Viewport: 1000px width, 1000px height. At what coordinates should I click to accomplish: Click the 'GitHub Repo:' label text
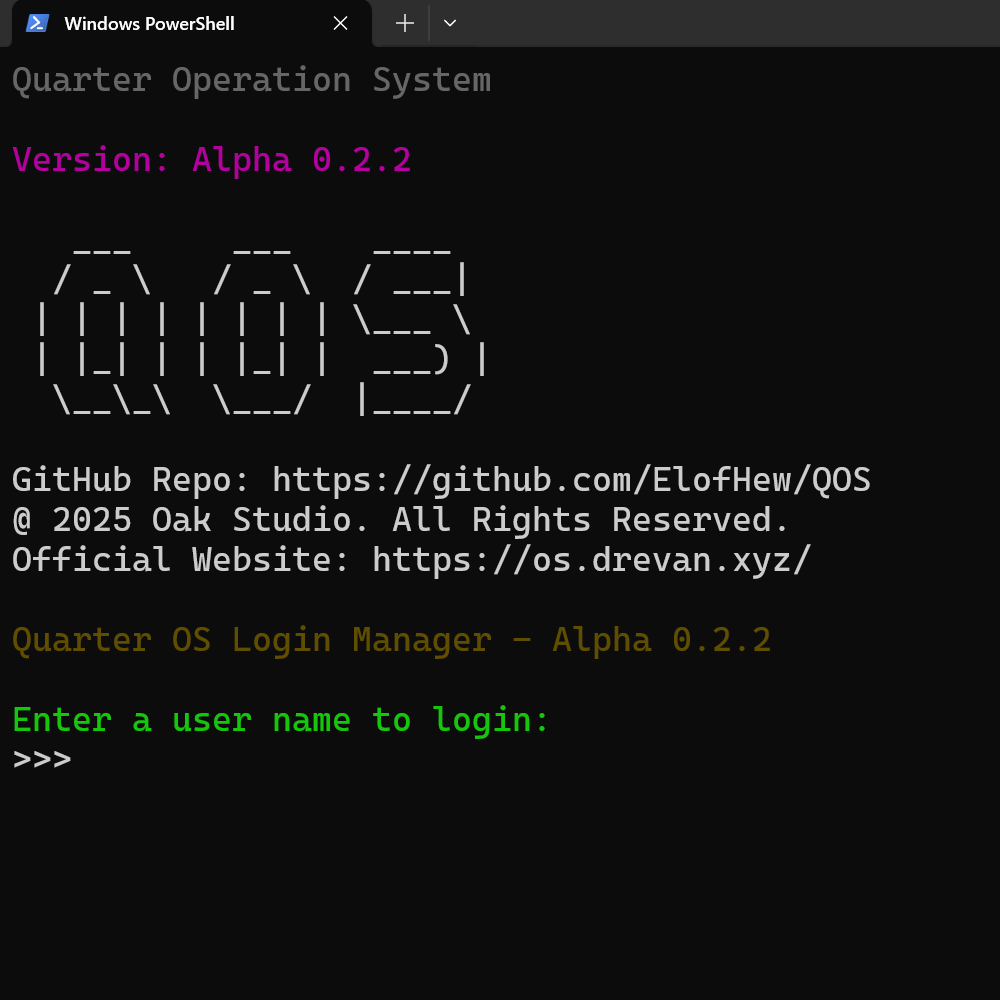tap(131, 480)
